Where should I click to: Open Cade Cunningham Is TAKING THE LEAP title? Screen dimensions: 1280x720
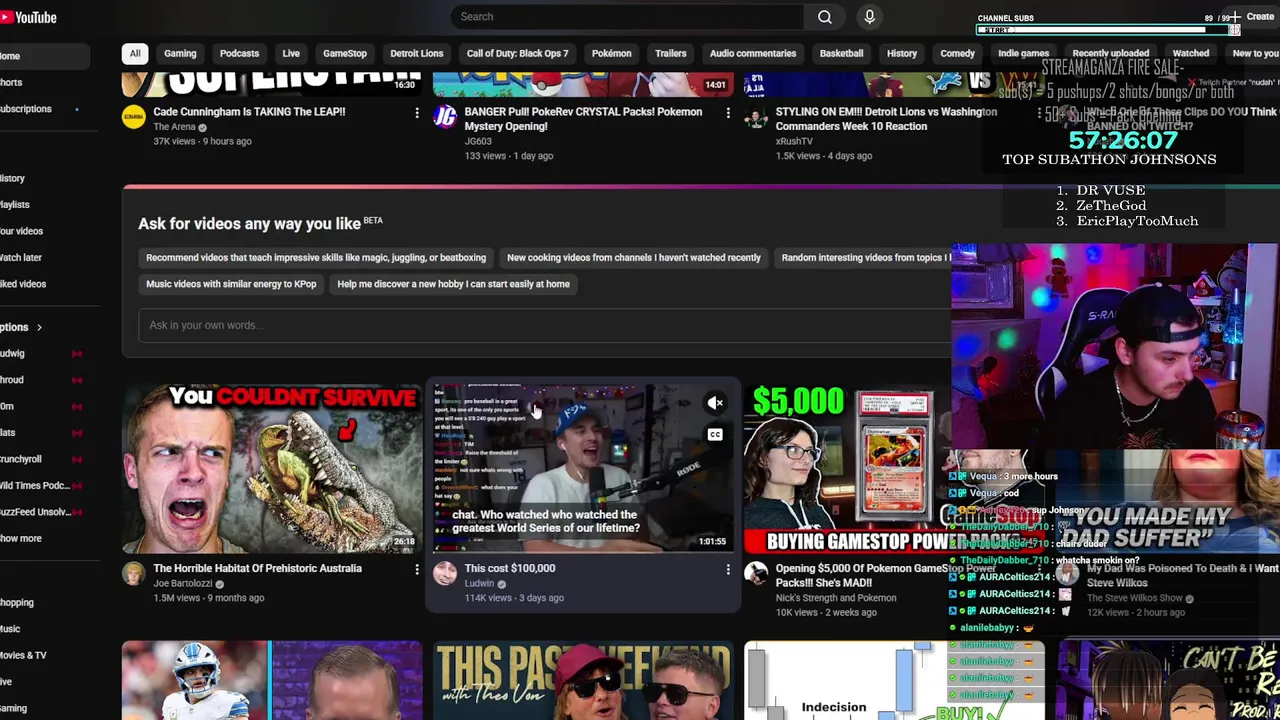click(x=249, y=112)
